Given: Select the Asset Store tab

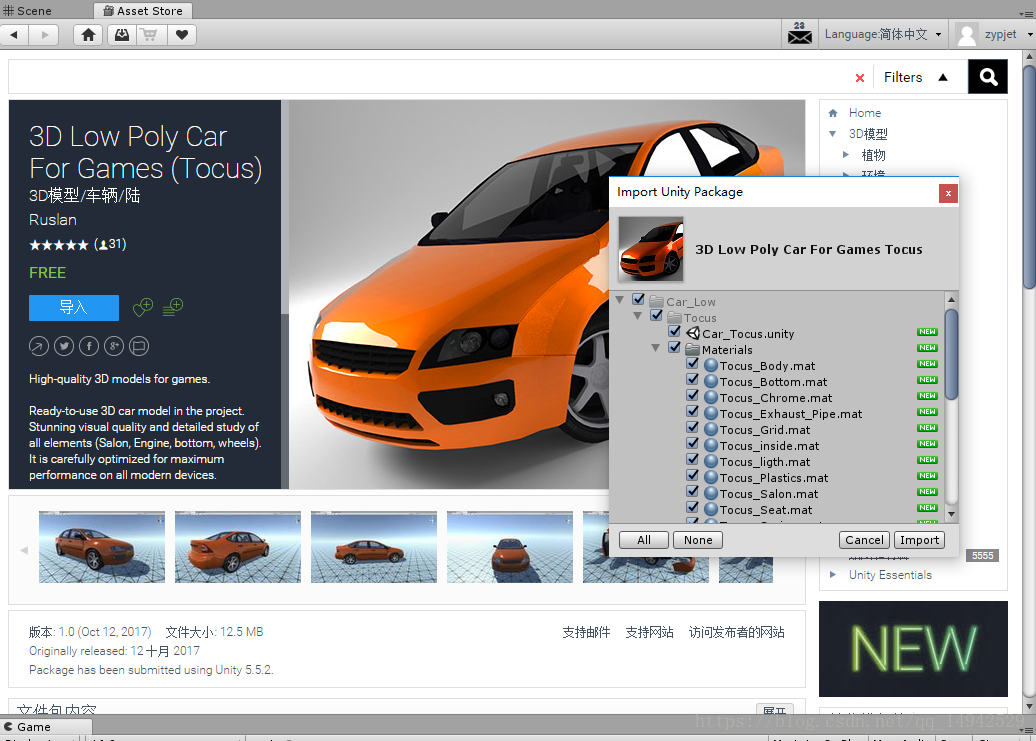Looking at the screenshot, I should click(143, 11).
